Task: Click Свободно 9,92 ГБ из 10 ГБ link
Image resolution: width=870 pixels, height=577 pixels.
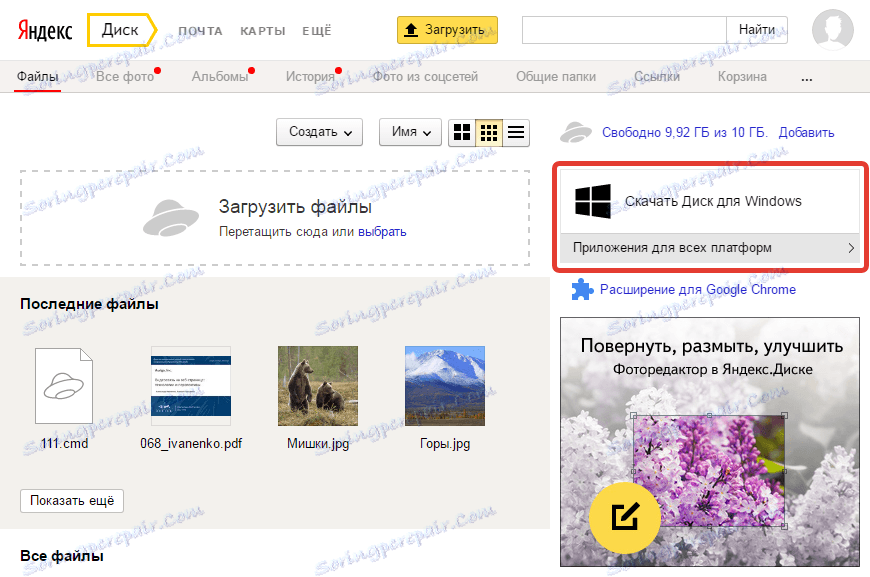Action: (x=685, y=133)
